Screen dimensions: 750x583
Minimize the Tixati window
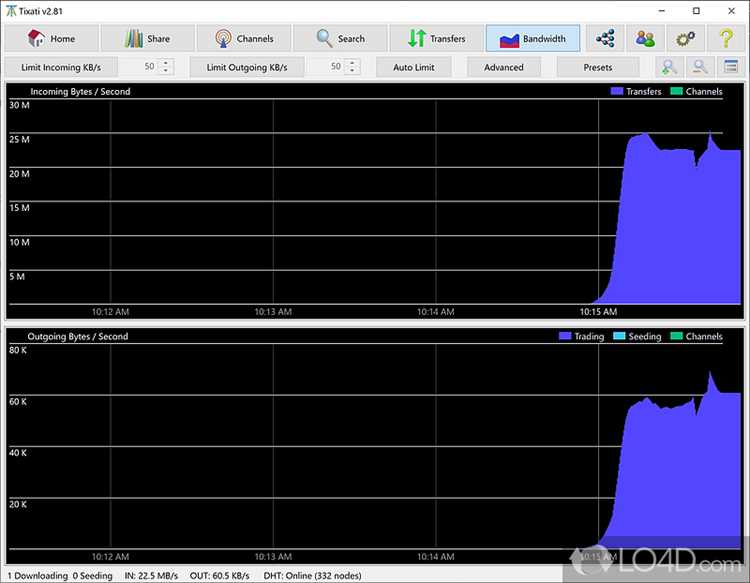point(662,11)
